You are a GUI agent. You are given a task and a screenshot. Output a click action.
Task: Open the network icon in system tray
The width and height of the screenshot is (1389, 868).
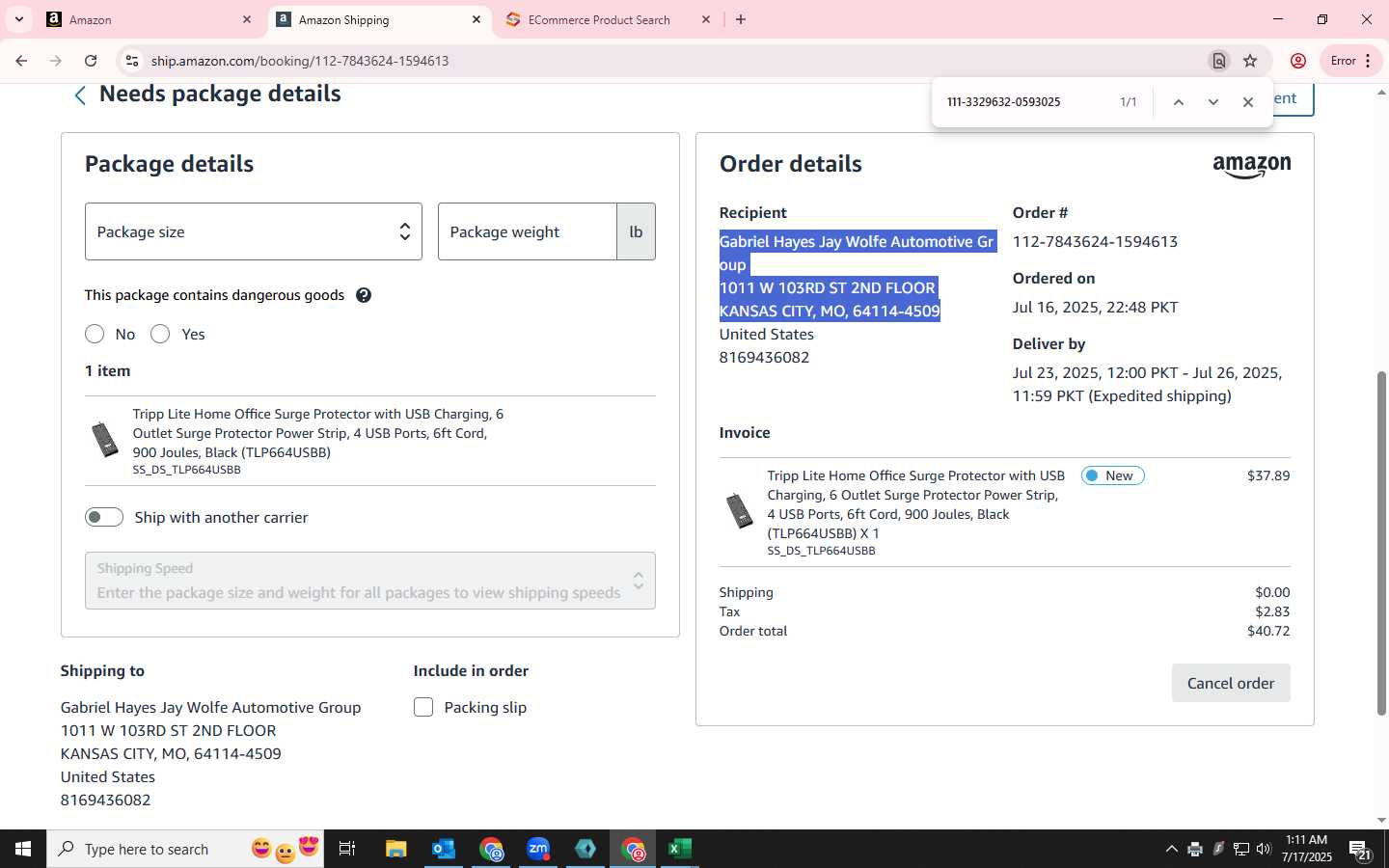click(x=1241, y=849)
